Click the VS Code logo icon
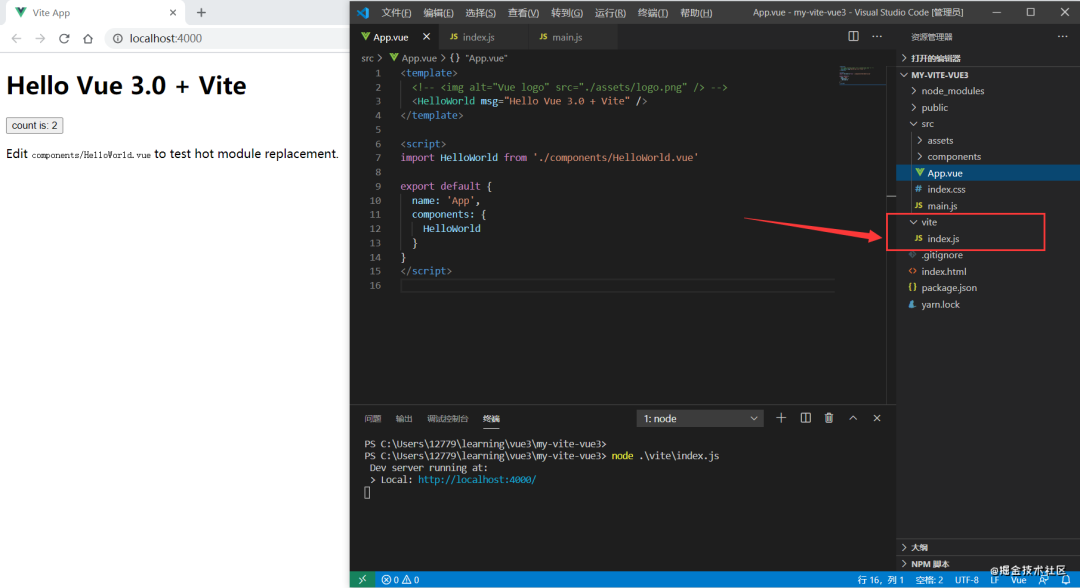1080x588 pixels. click(x=363, y=12)
